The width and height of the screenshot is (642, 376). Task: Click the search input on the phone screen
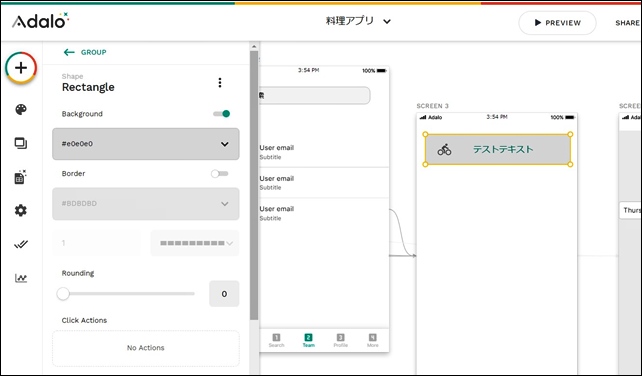tap(314, 95)
